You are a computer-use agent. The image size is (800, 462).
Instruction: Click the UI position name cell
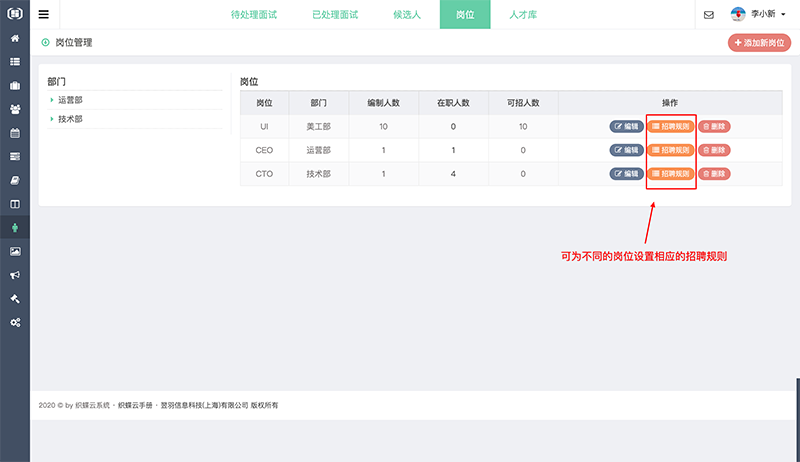(264, 126)
